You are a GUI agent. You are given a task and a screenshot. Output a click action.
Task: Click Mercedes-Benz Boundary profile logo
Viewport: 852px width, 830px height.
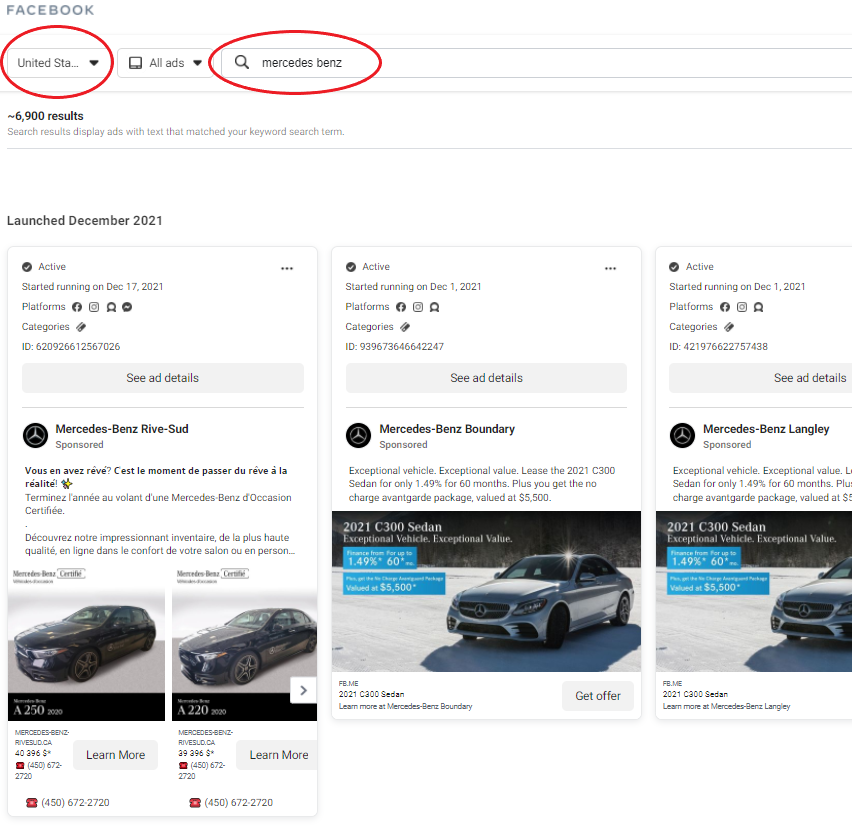(x=359, y=436)
